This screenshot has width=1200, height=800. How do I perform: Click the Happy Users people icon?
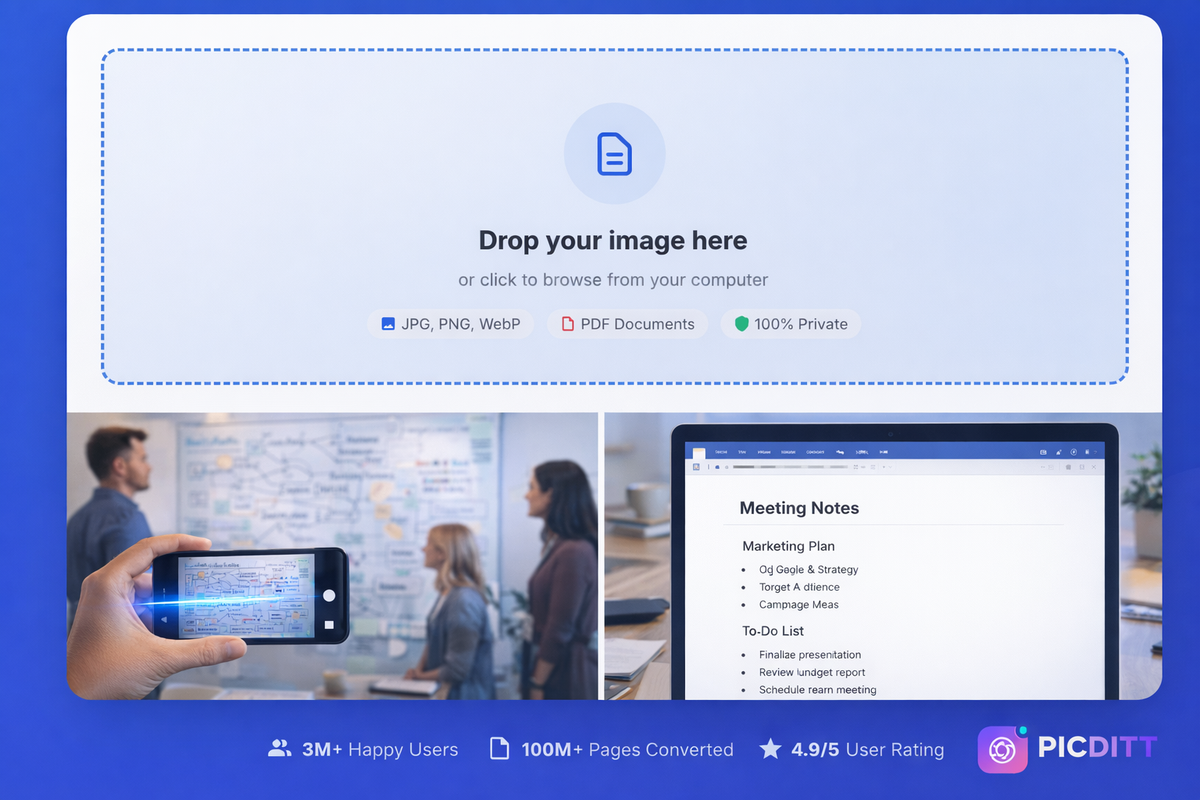tap(280, 748)
